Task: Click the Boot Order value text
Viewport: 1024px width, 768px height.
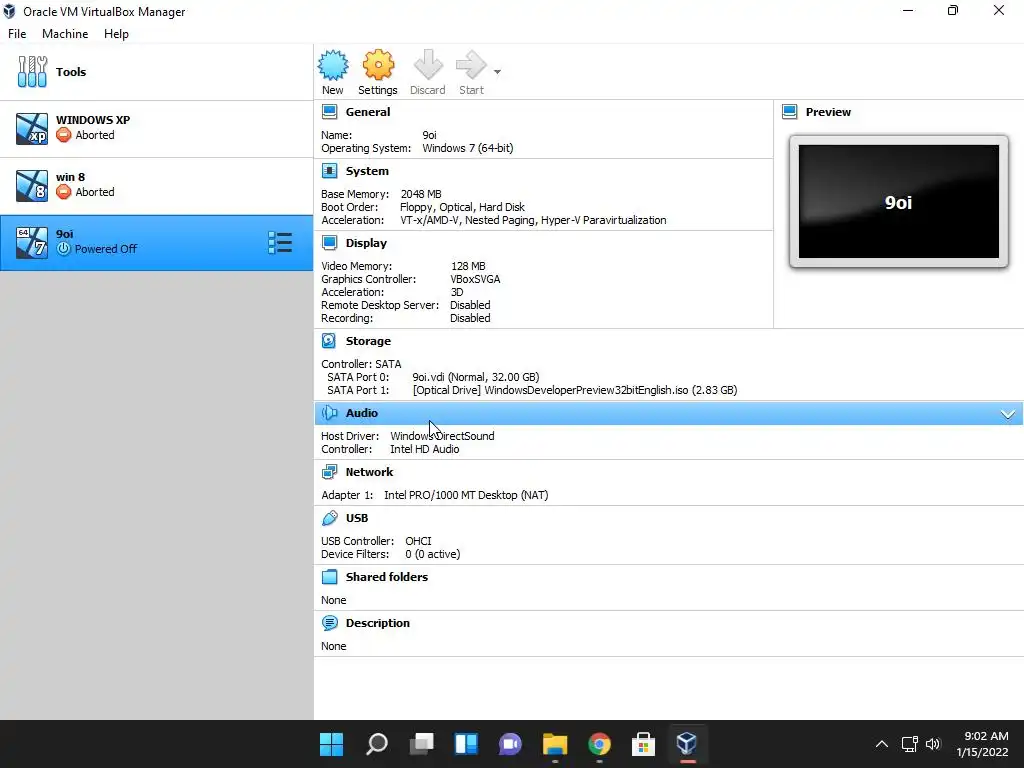Action: [x=462, y=207]
